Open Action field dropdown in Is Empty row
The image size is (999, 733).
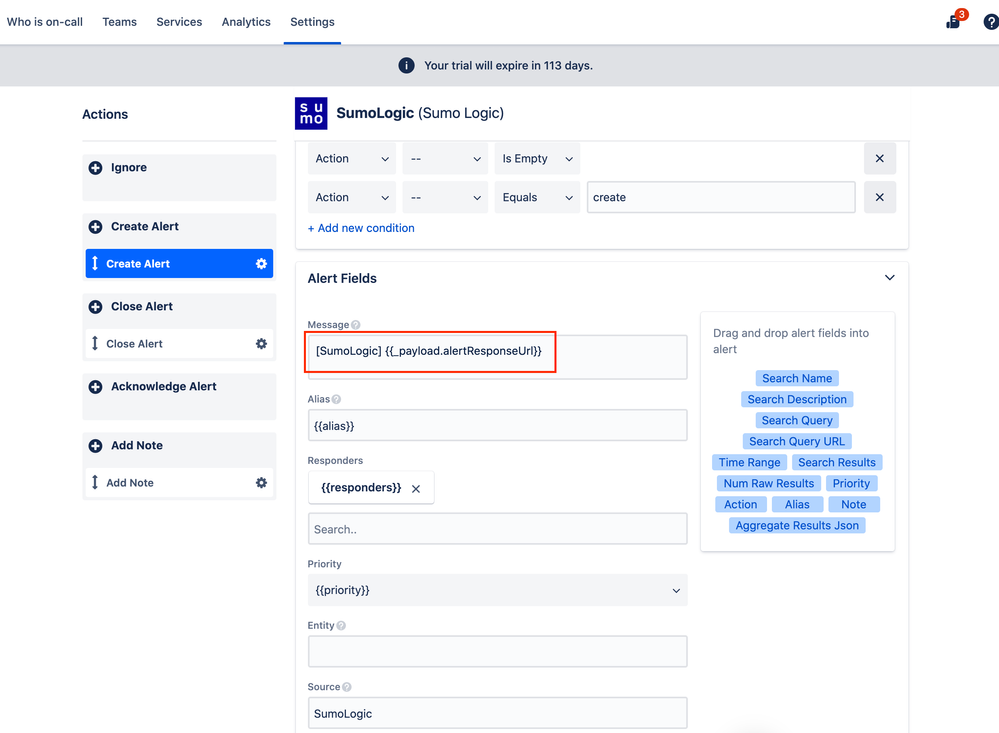(352, 159)
